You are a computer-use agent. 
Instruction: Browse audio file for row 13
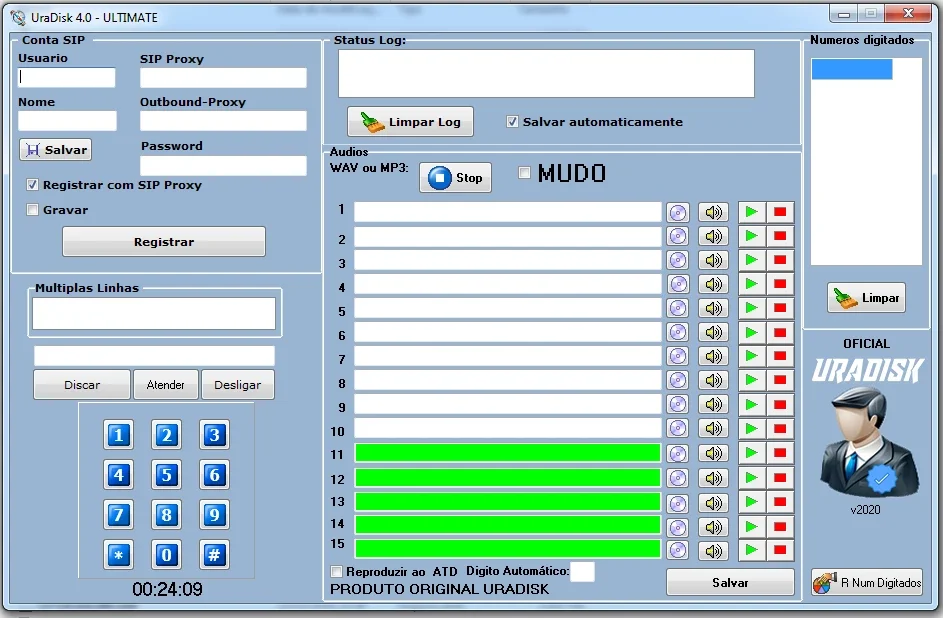tap(678, 503)
